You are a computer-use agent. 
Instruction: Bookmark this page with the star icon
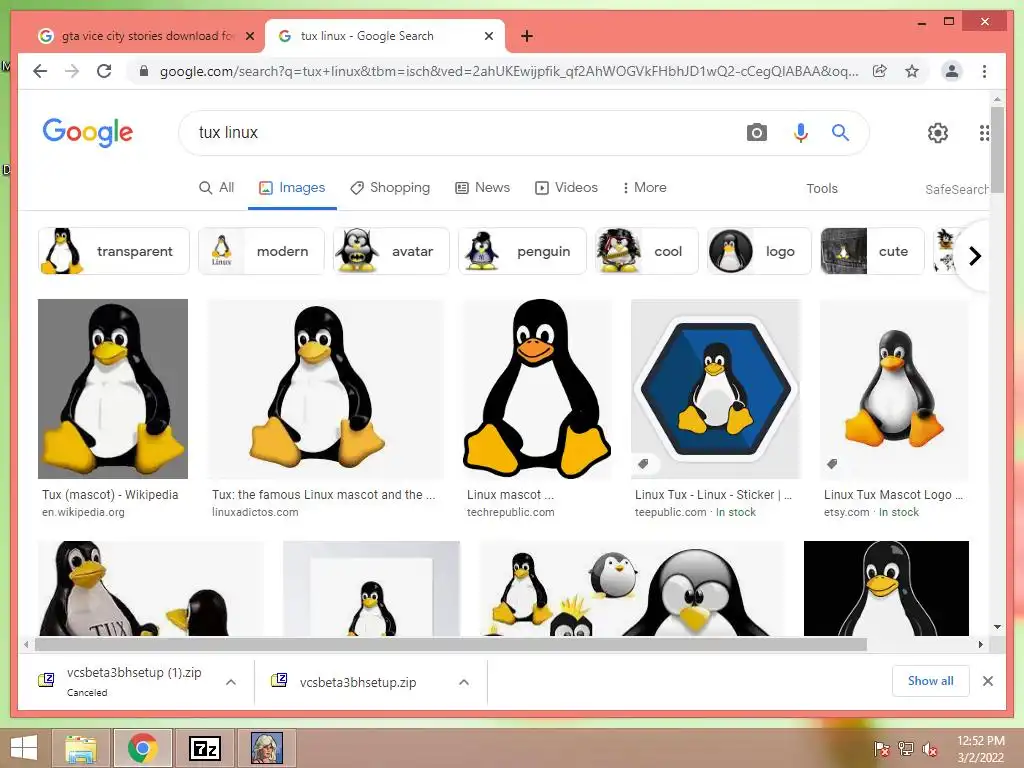912,71
